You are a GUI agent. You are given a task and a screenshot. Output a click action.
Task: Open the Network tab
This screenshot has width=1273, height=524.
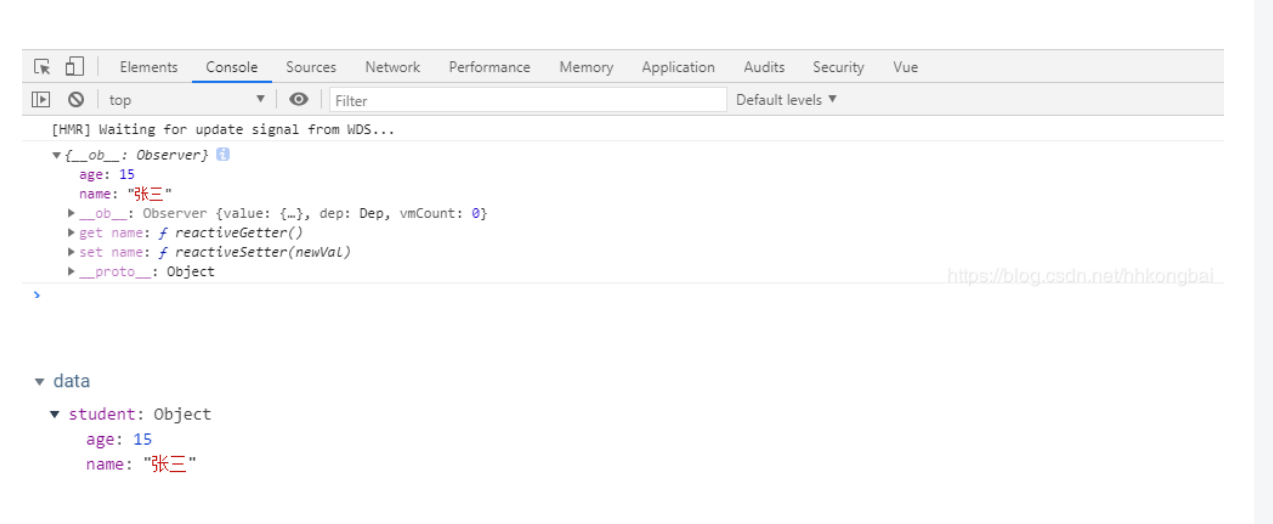click(393, 67)
